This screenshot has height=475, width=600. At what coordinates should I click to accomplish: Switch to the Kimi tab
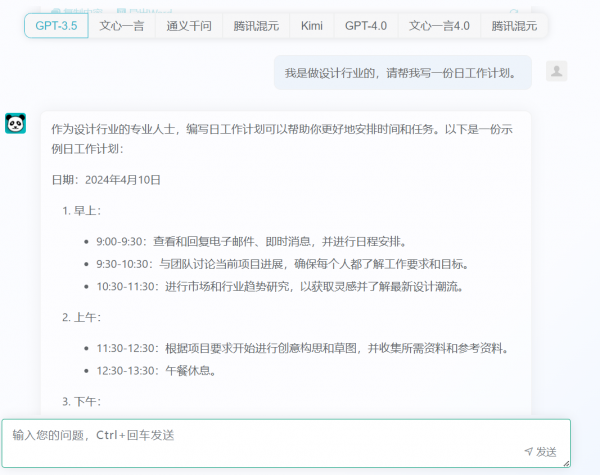[x=311, y=26]
